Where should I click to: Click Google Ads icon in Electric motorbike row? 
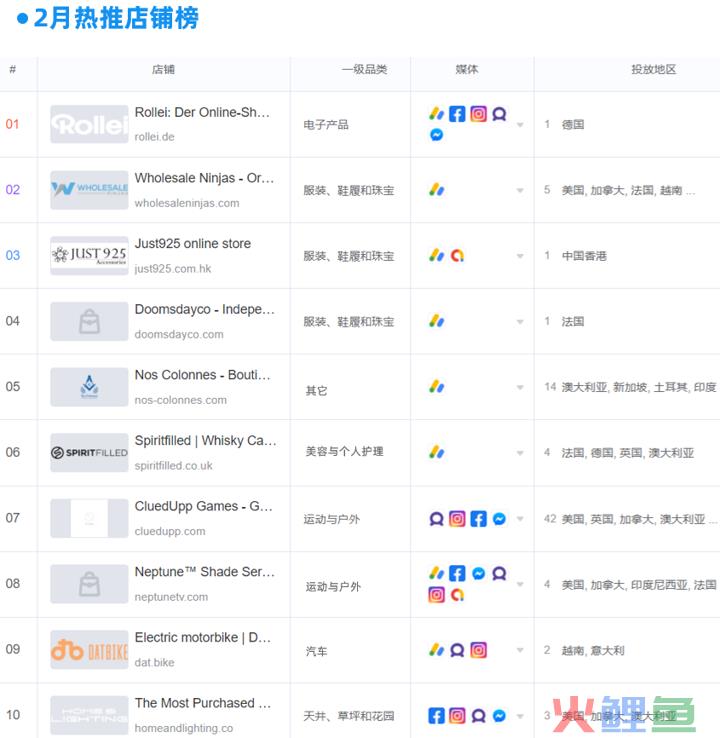[436, 650]
